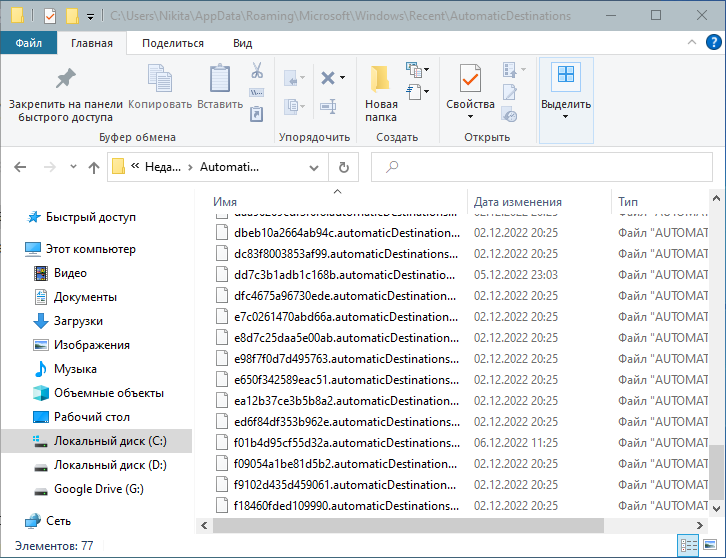The image size is (726, 558).
Task: Click the New folder icon in title bar
Action: (x=72, y=16)
